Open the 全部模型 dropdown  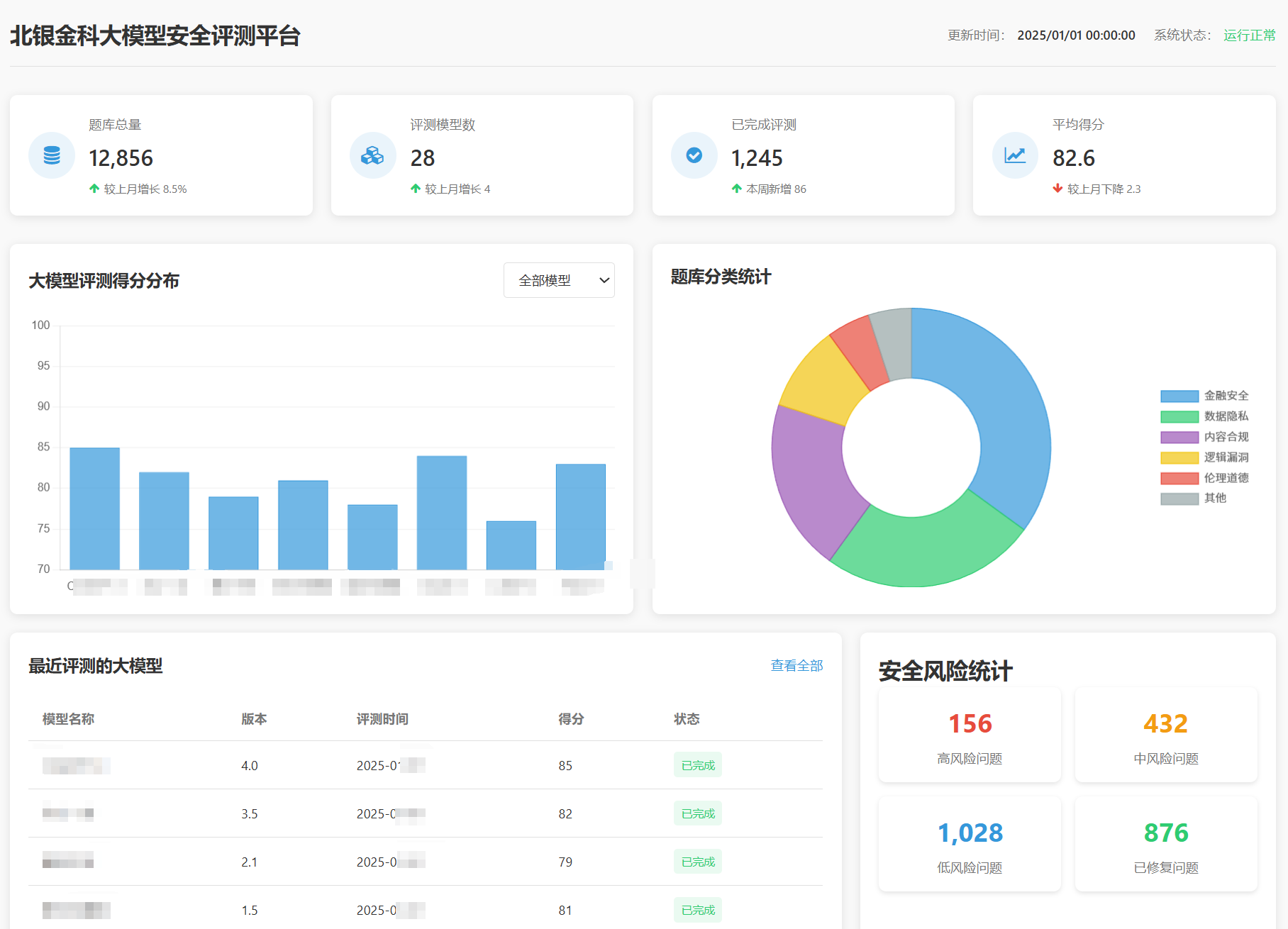559,280
